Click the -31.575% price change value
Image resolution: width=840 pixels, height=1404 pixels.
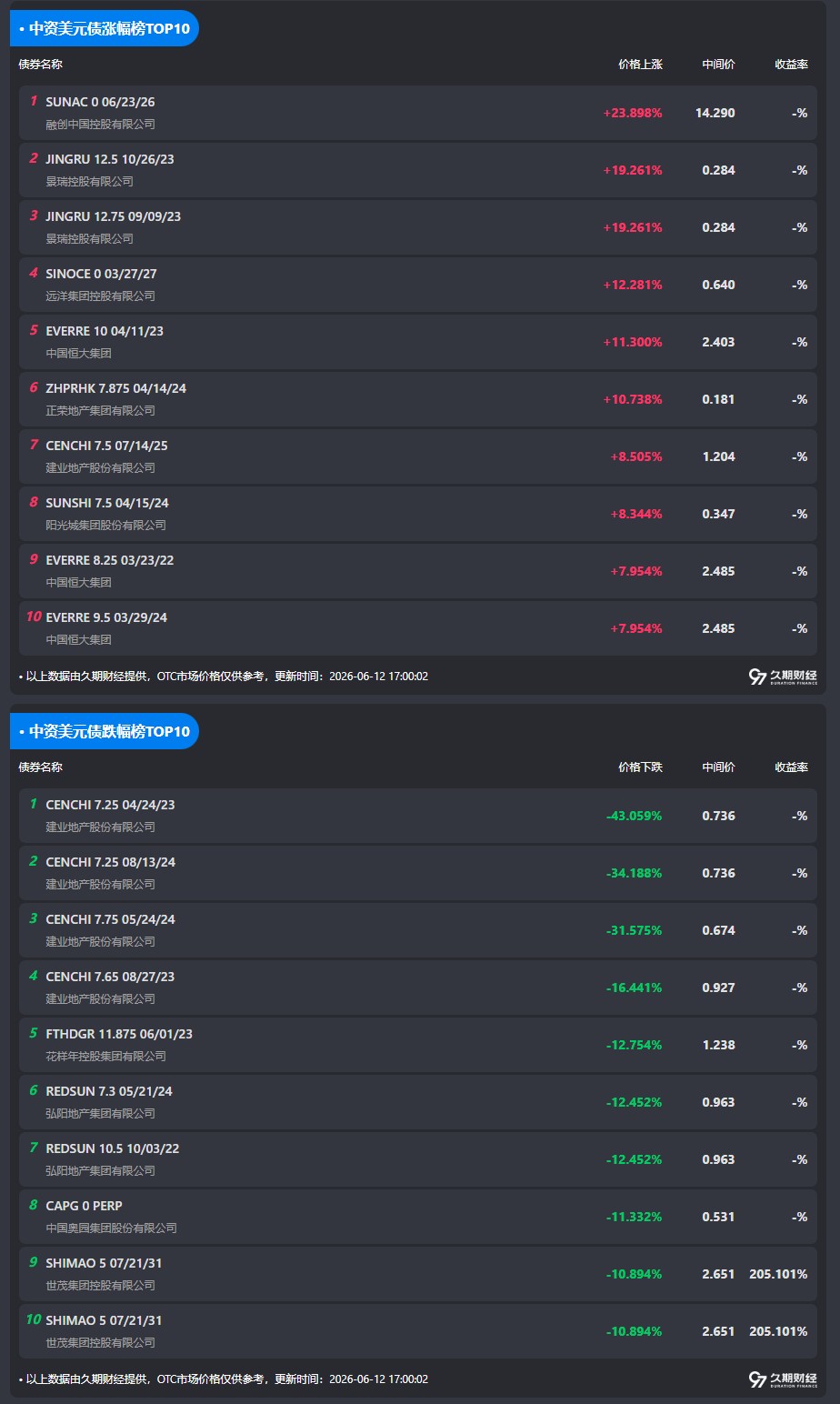click(634, 930)
